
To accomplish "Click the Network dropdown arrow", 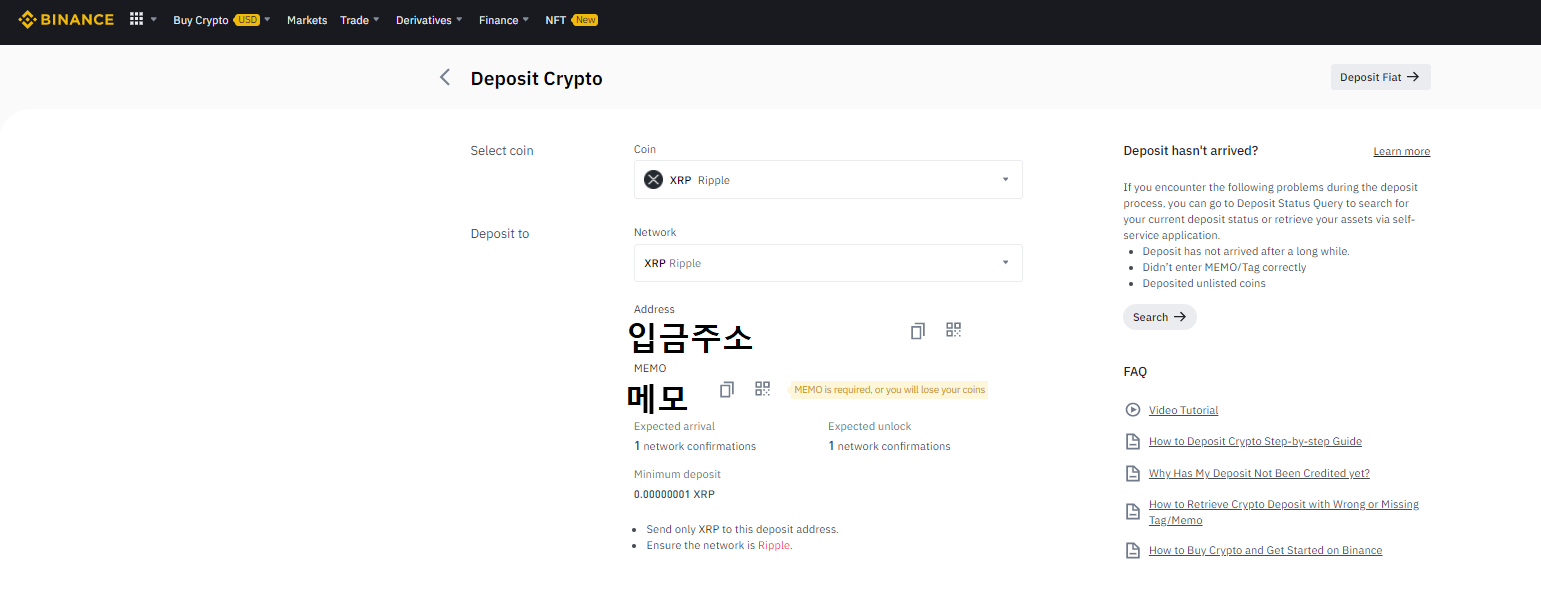I will [1005, 263].
